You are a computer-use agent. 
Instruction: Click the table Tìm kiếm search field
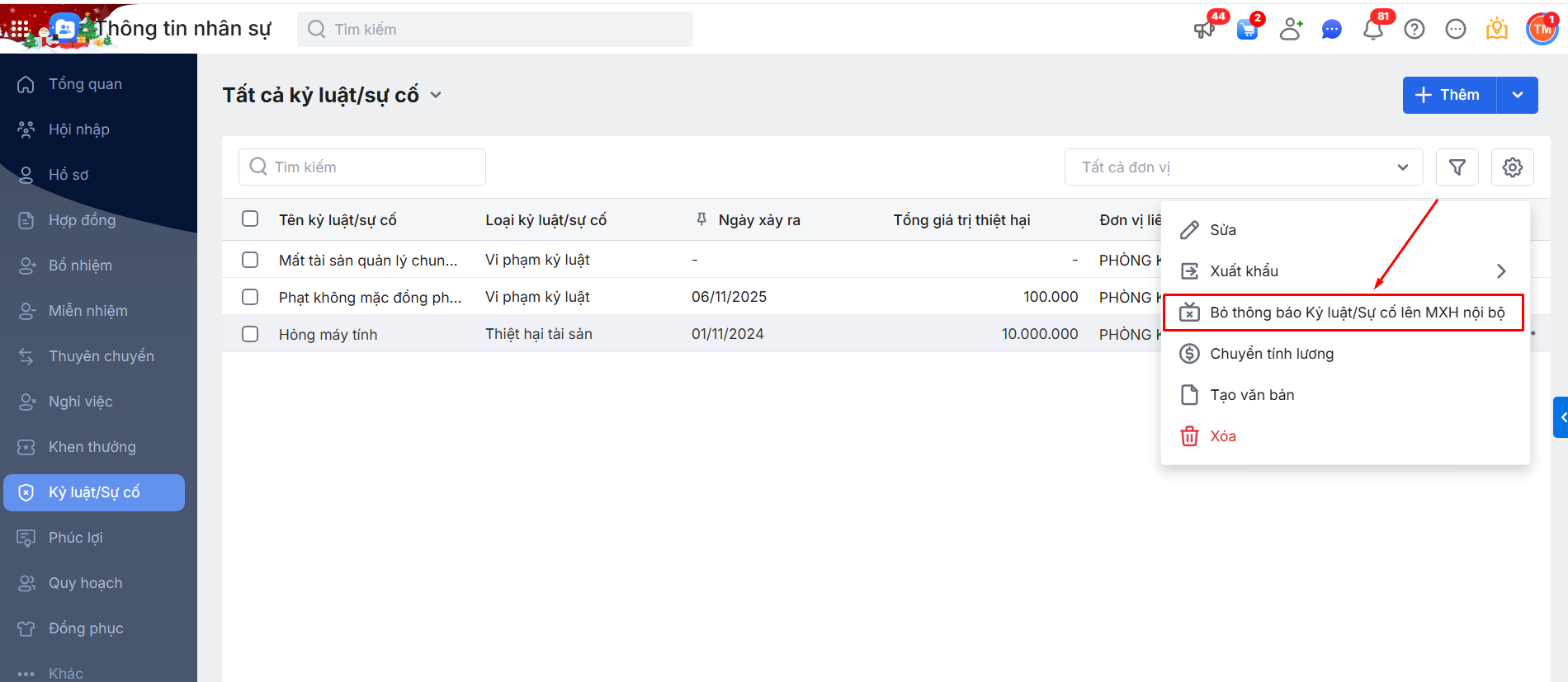[363, 167]
